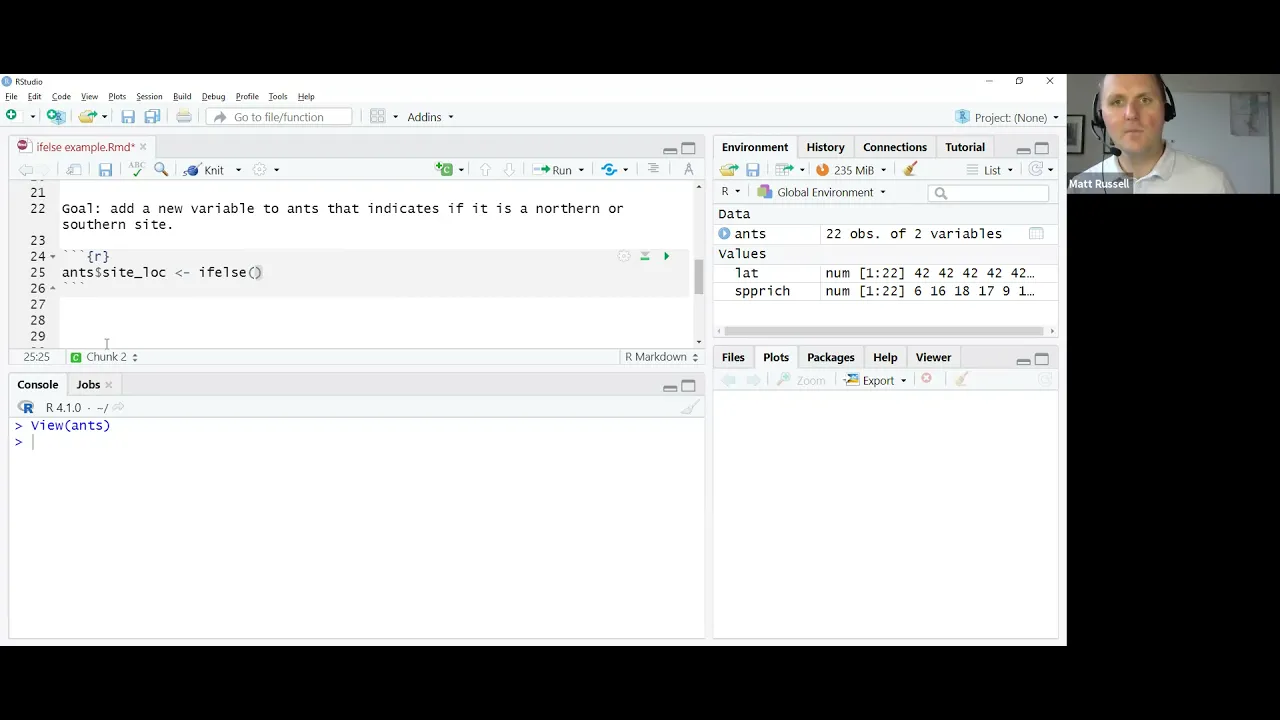Open the Addins dropdown
Screen dimensions: 1280x720
click(430, 117)
